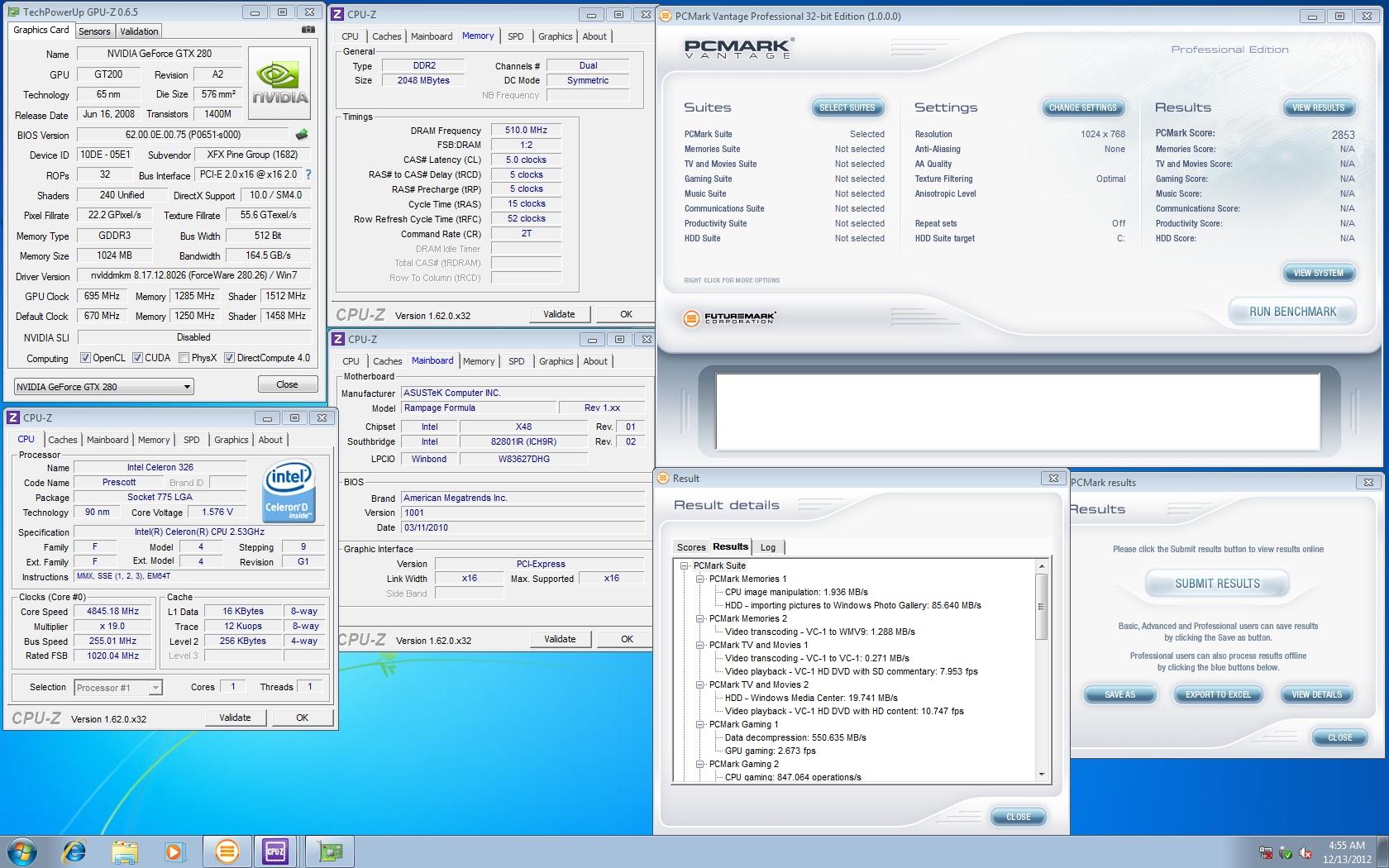Toggle the CUDA checkbox
Screen dimensions: 1389x868
point(137,358)
